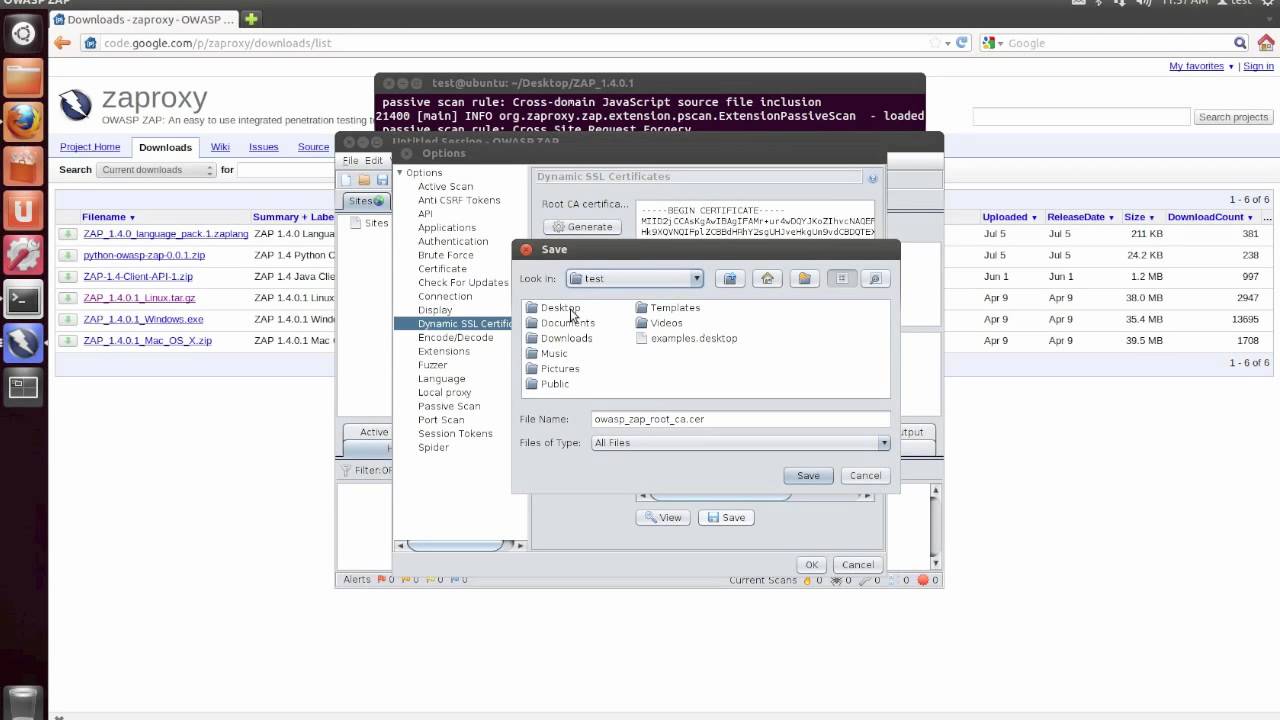Select the Pictures folder in file list
The height and width of the screenshot is (720, 1280).
point(553,369)
